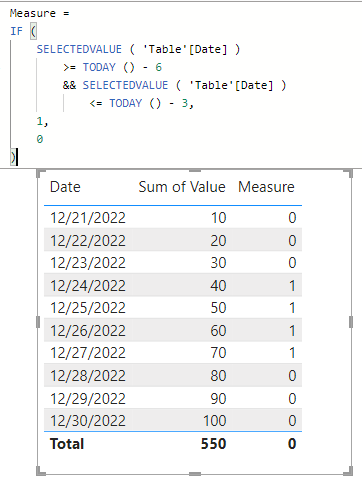Click the value 100 cell
Image resolution: width=362 pixels, height=485 pixels.
coord(215,420)
